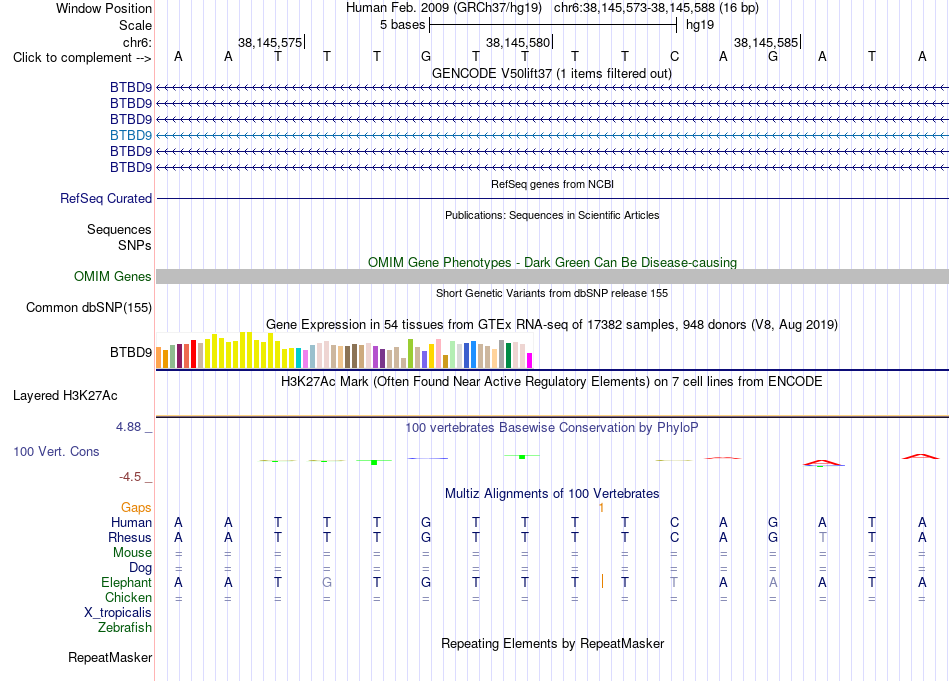950x681 pixels.
Task: Click the Window Position label
Action: coord(104,8)
